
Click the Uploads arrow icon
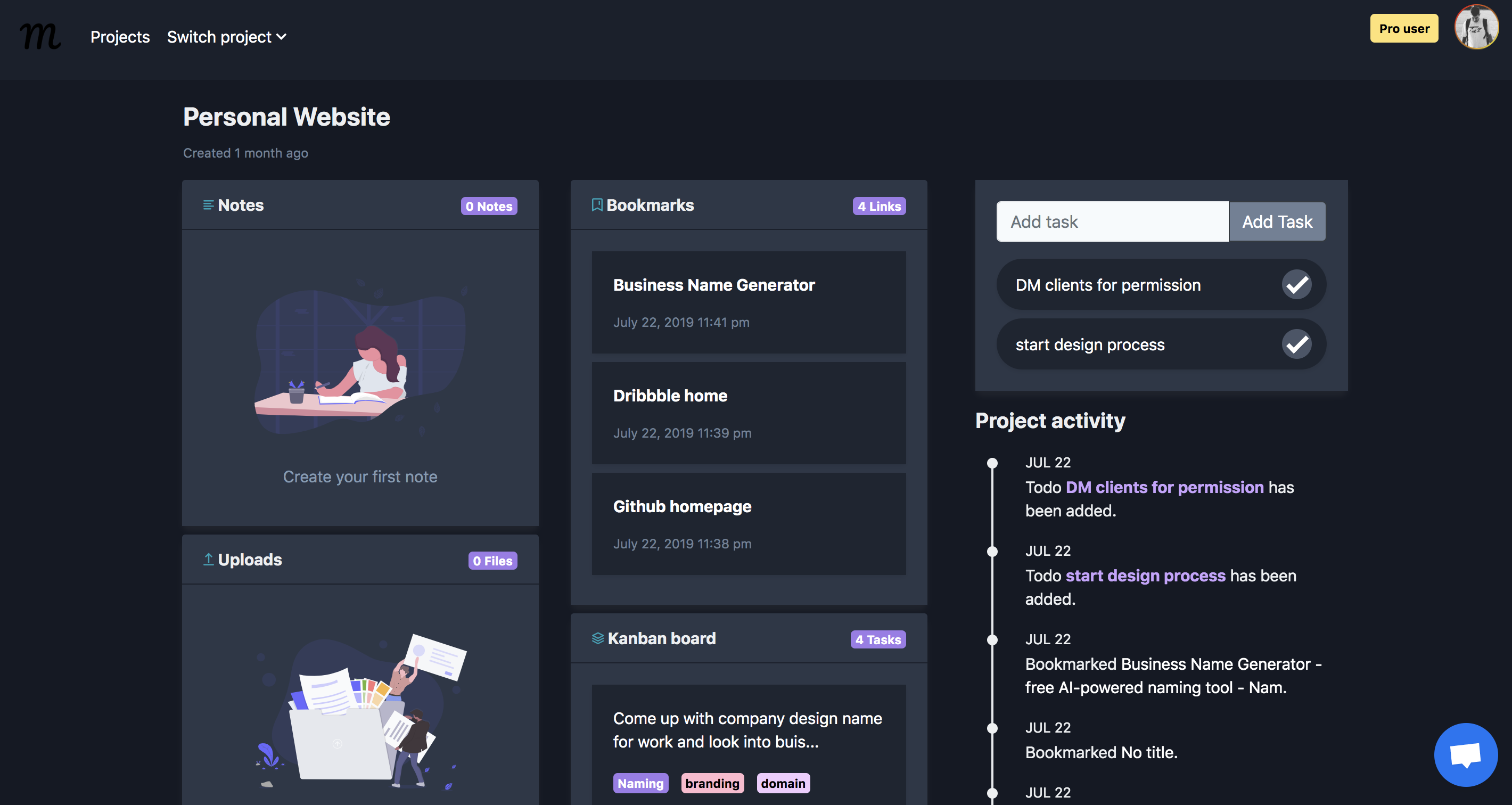point(208,559)
